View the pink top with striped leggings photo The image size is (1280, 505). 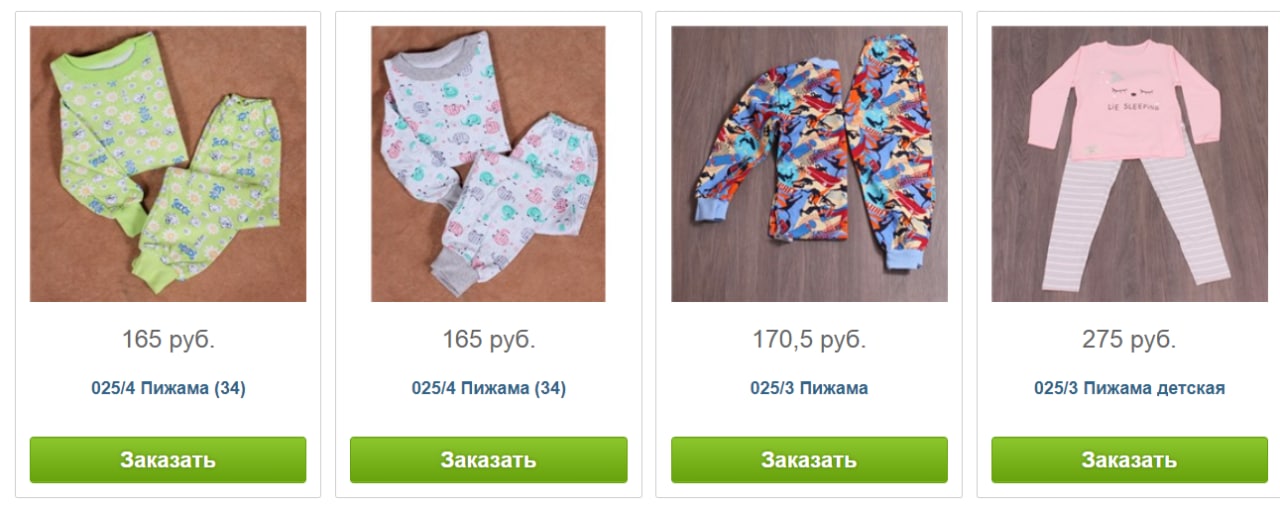pyautogui.click(x=1129, y=164)
